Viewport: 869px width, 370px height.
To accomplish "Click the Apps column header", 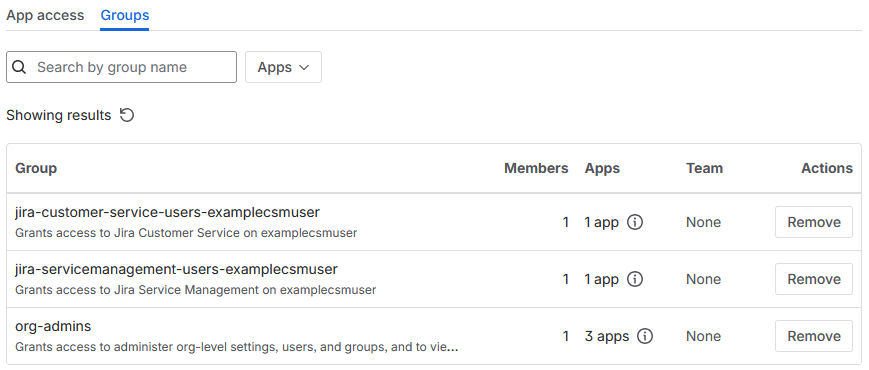I will pyautogui.click(x=602, y=168).
